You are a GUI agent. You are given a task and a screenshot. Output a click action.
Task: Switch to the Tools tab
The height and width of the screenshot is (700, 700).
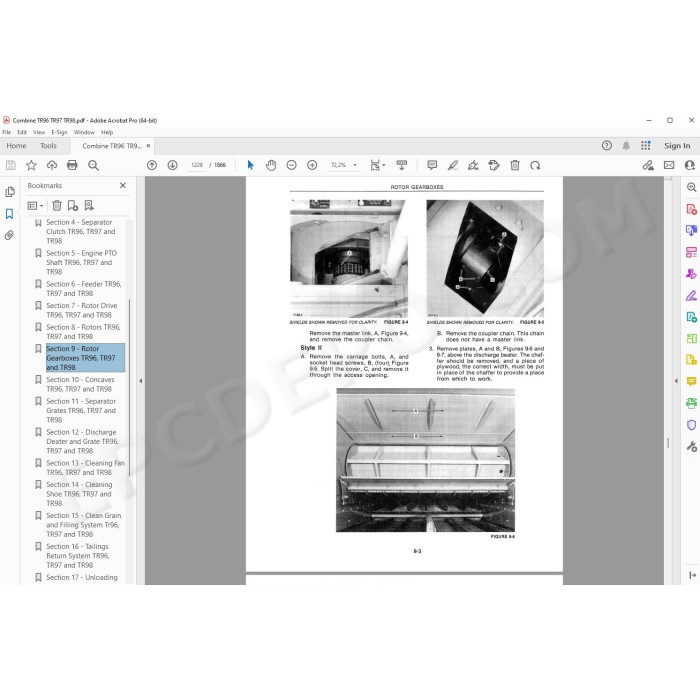[48, 146]
